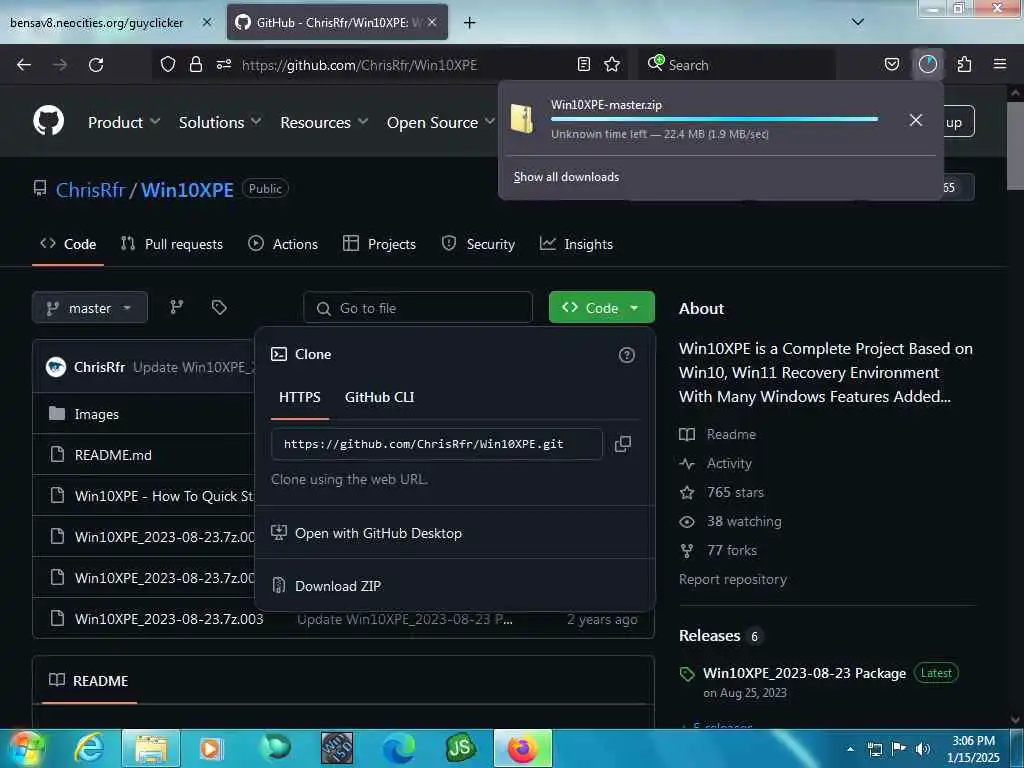Open the Actions tab
The width and height of the screenshot is (1024, 768).
tap(283, 244)
